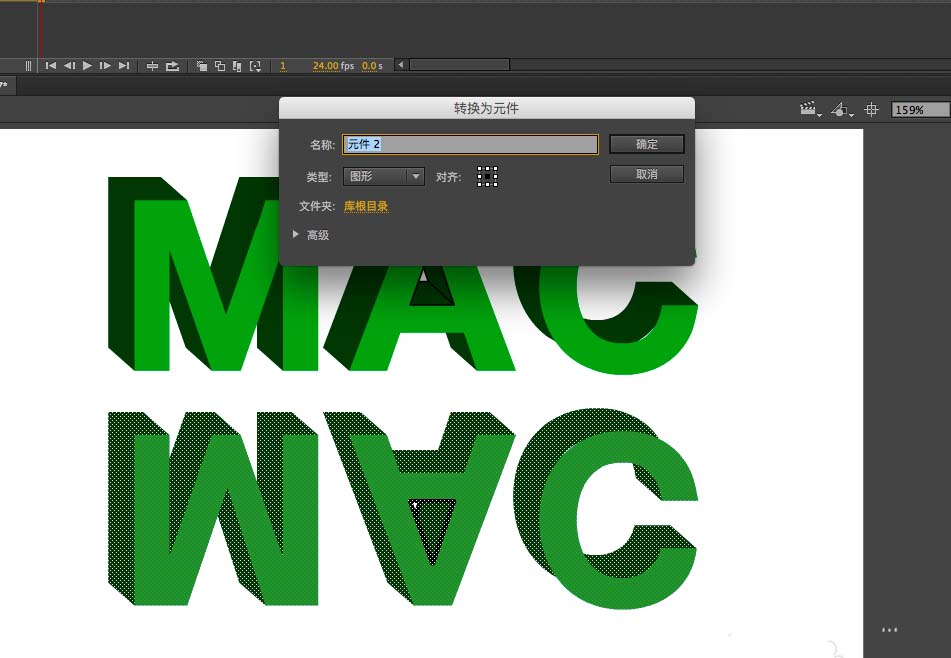Click the 转换为元件 dialog title bar
This screenshot has height=658, width=951.
pyautogui.click(x=486, y=109)
